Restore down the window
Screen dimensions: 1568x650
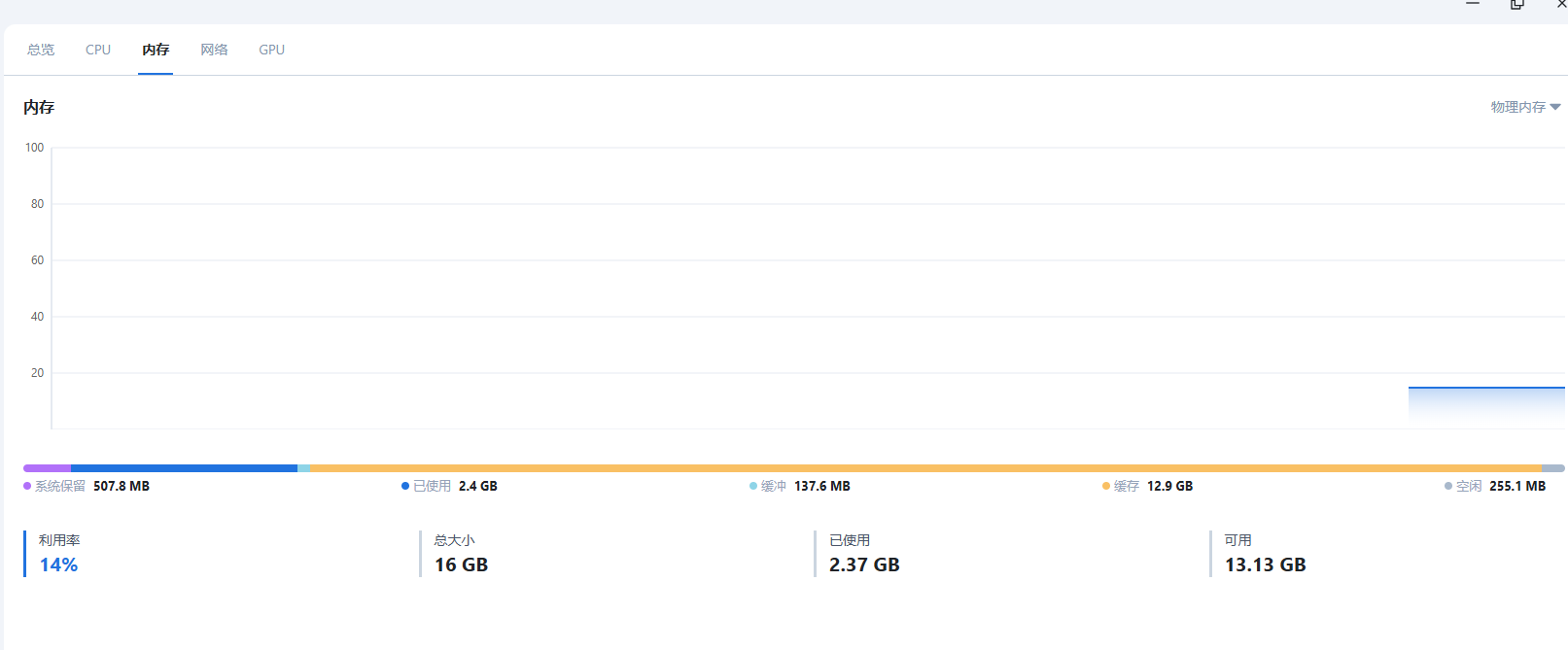[x=1516, y=4]
